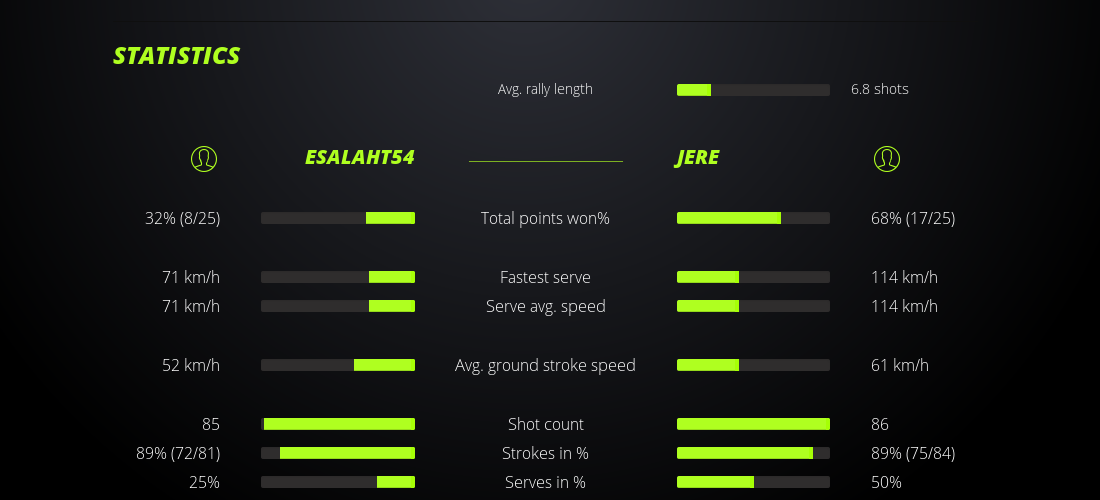Click ESALAHT54's fastest serve bar

pyautogui.click(x=338, y=277)
